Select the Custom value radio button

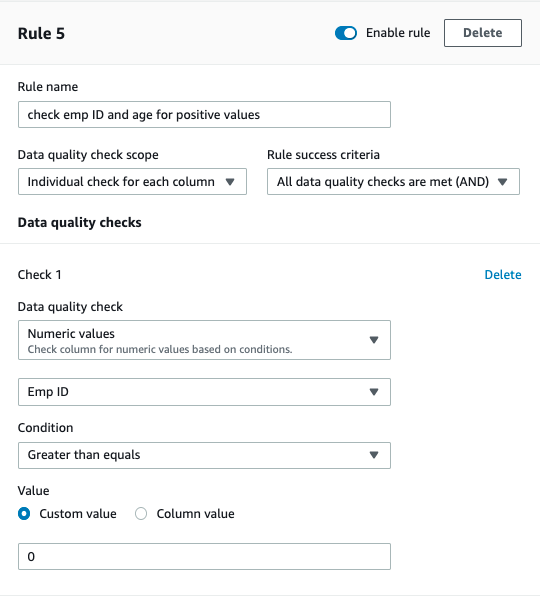pyautogui.click(x=24, y=514)
